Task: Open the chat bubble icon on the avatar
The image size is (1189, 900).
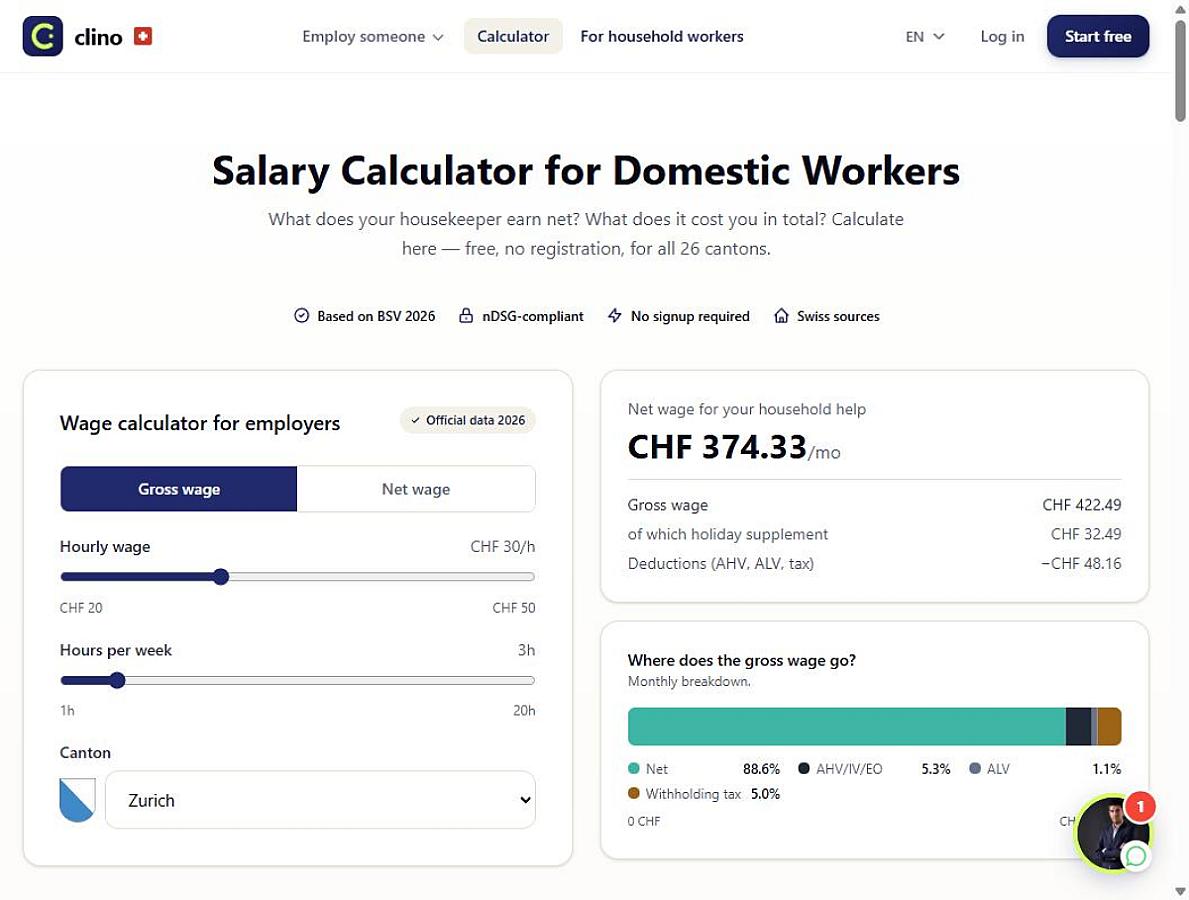Action: [x=1135, y=856]
